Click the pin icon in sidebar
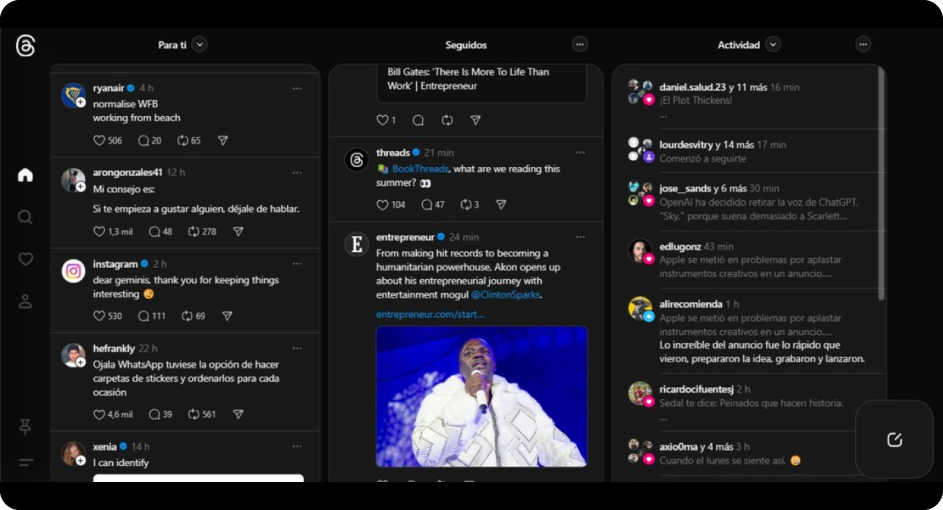 [25, 426]
